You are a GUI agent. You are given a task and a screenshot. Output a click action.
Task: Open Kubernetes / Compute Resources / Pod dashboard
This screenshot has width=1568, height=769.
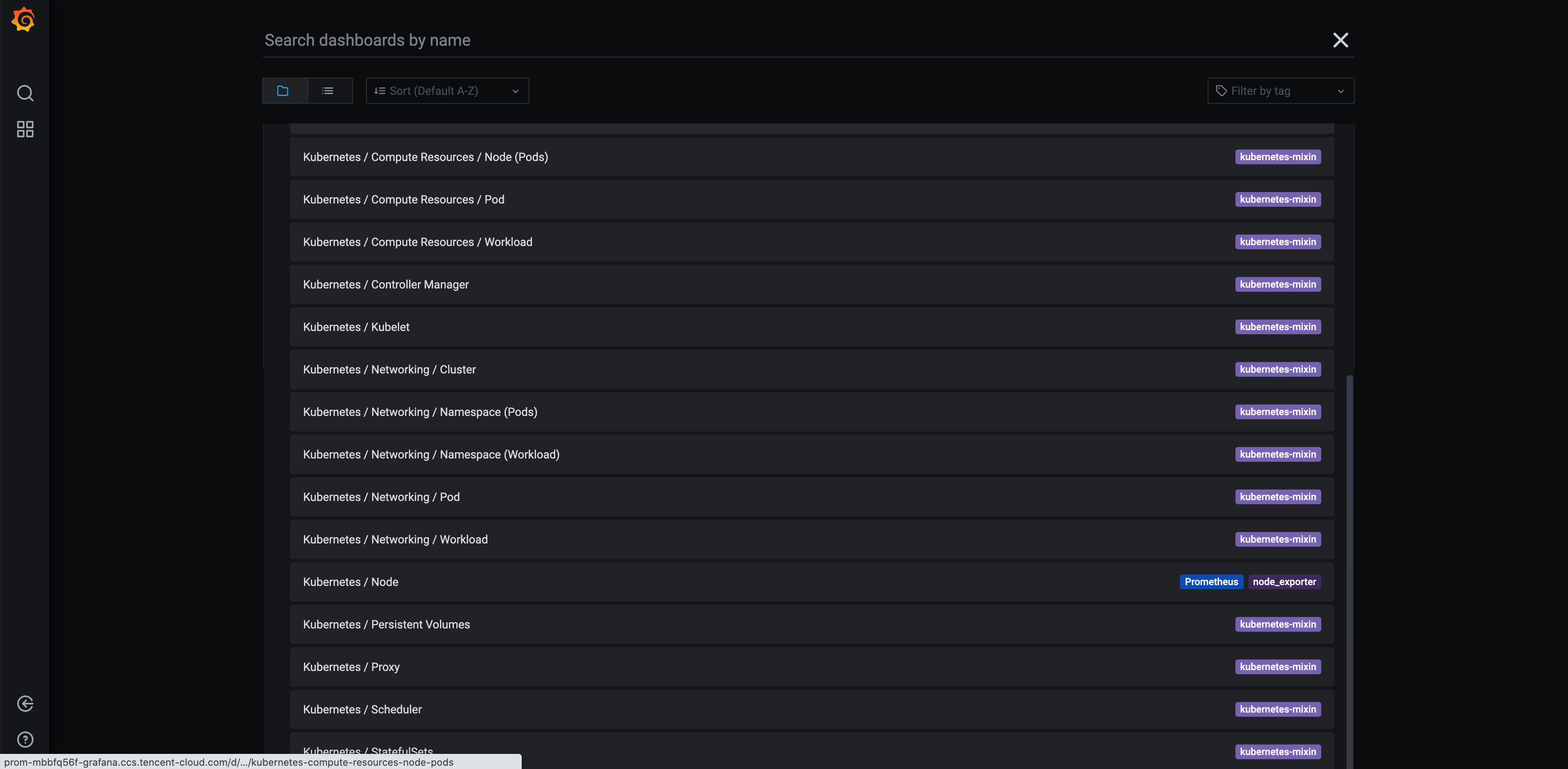(811, 200)
